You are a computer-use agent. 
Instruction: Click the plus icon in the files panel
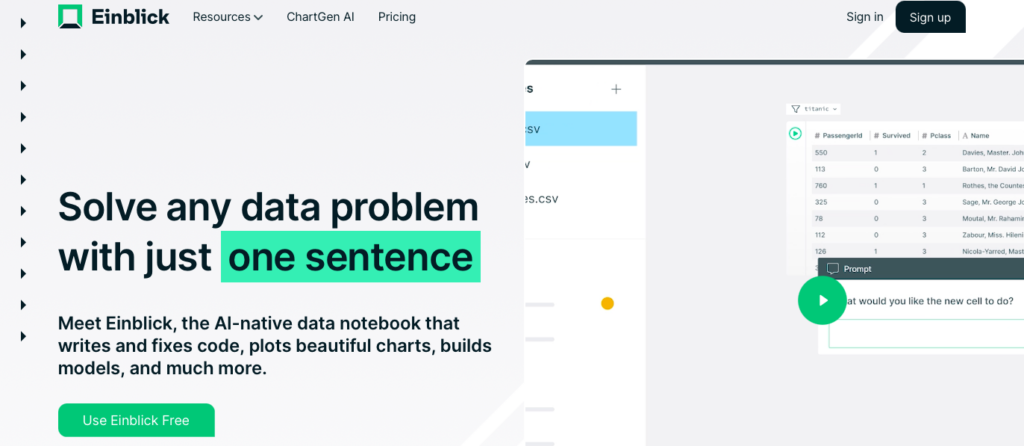616,89
